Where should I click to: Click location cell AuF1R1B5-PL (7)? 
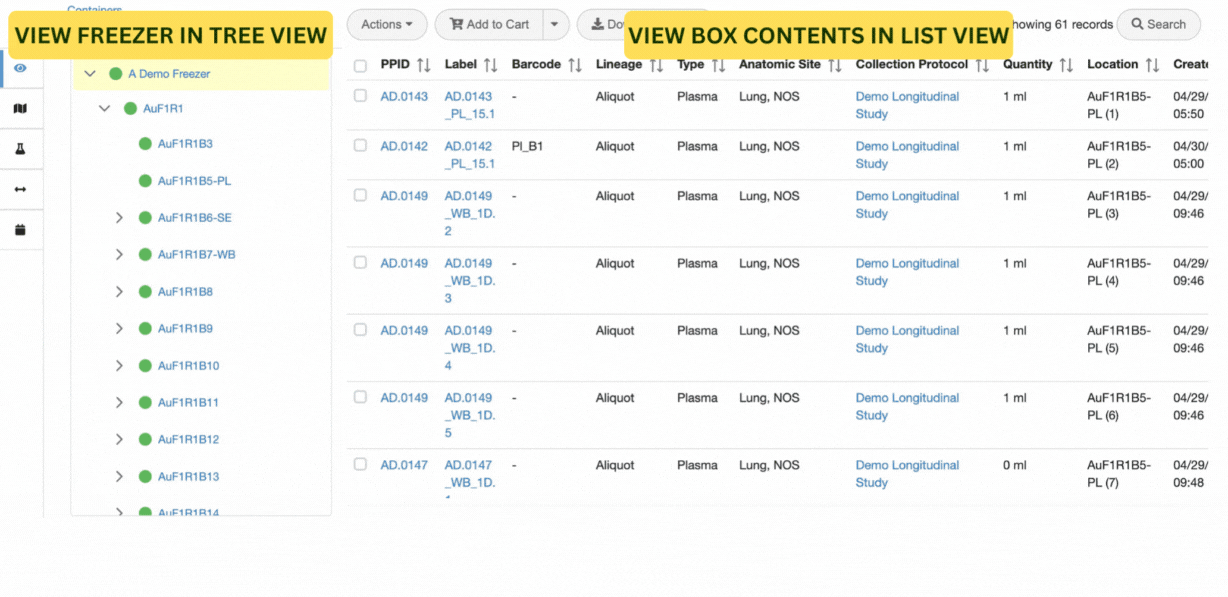point(1119,473)
